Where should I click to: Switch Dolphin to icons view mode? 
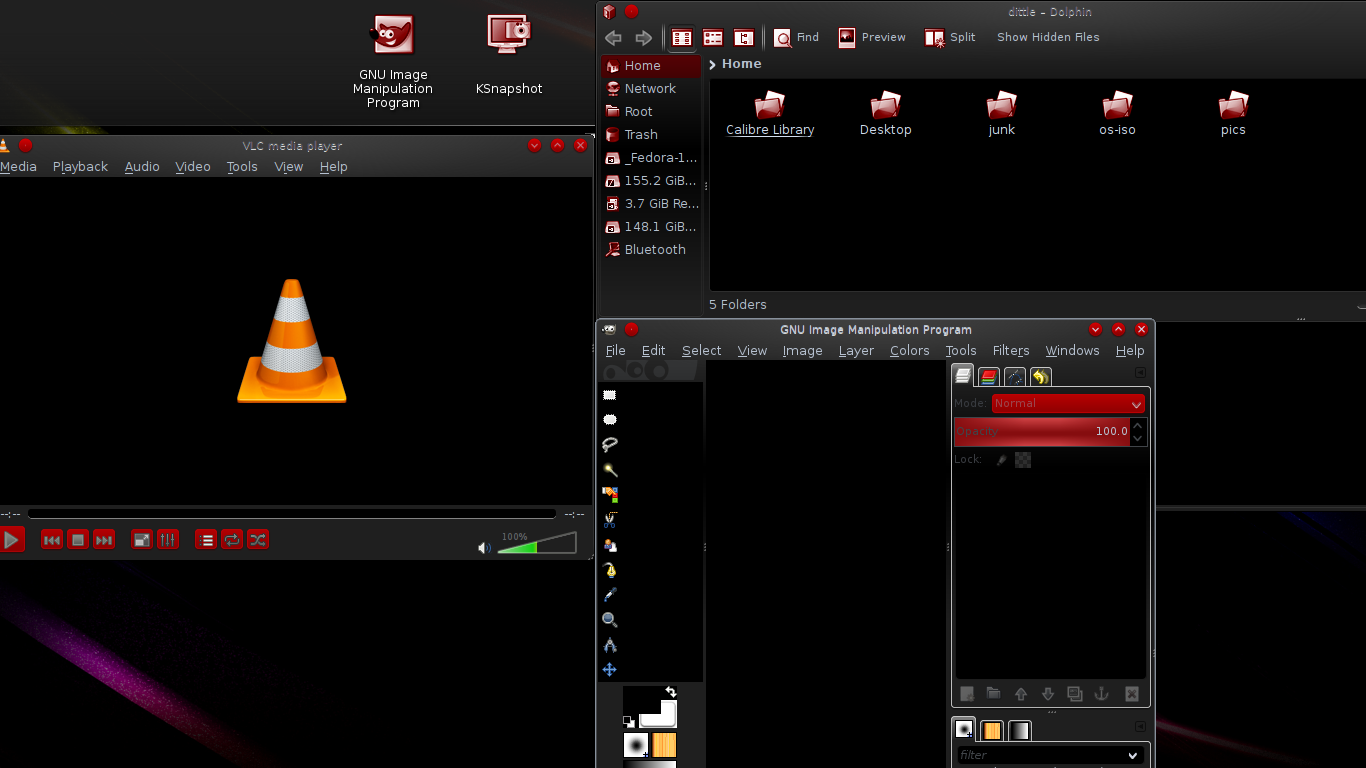(682, 38)
